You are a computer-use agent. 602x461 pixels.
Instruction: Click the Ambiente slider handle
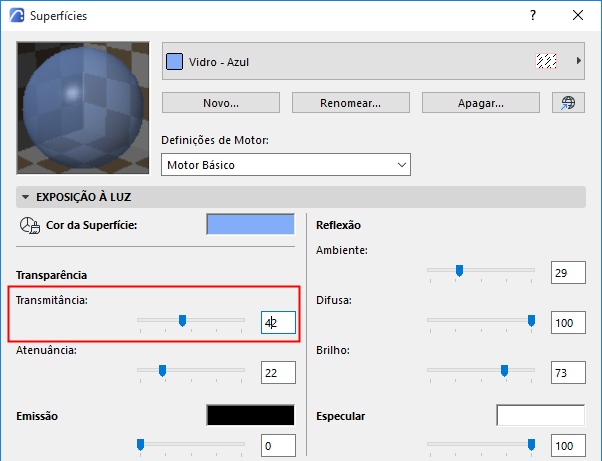[x=460, y=271]
